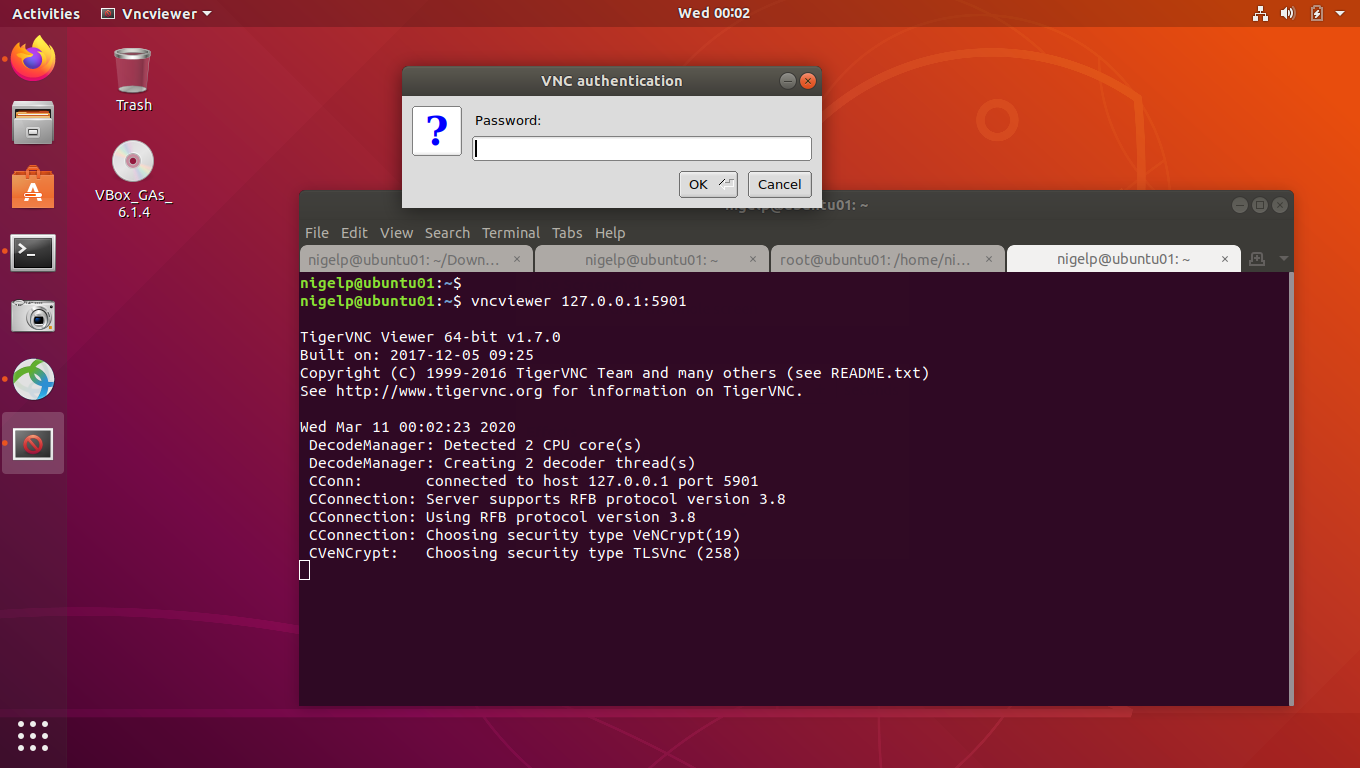Click the VNC authentication title bar
This screenshot has width=1360, height=768.
(x=612, y=81)
